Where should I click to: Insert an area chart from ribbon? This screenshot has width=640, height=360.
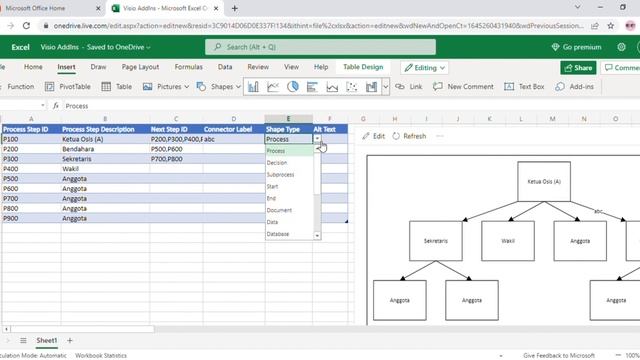coord(332,87)
